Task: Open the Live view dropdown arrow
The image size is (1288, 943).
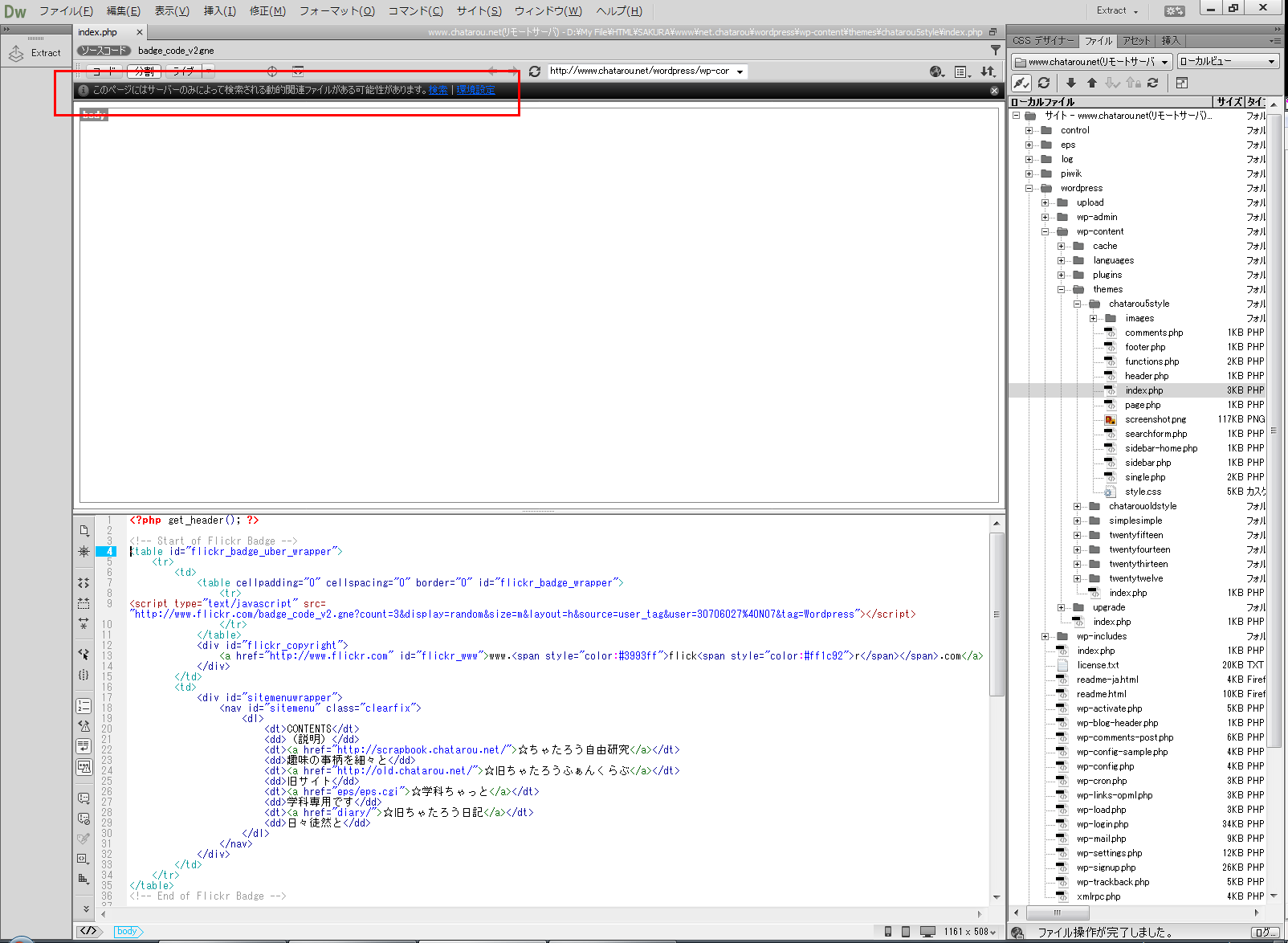Action: pyautogui.click(x=208, y=71)
